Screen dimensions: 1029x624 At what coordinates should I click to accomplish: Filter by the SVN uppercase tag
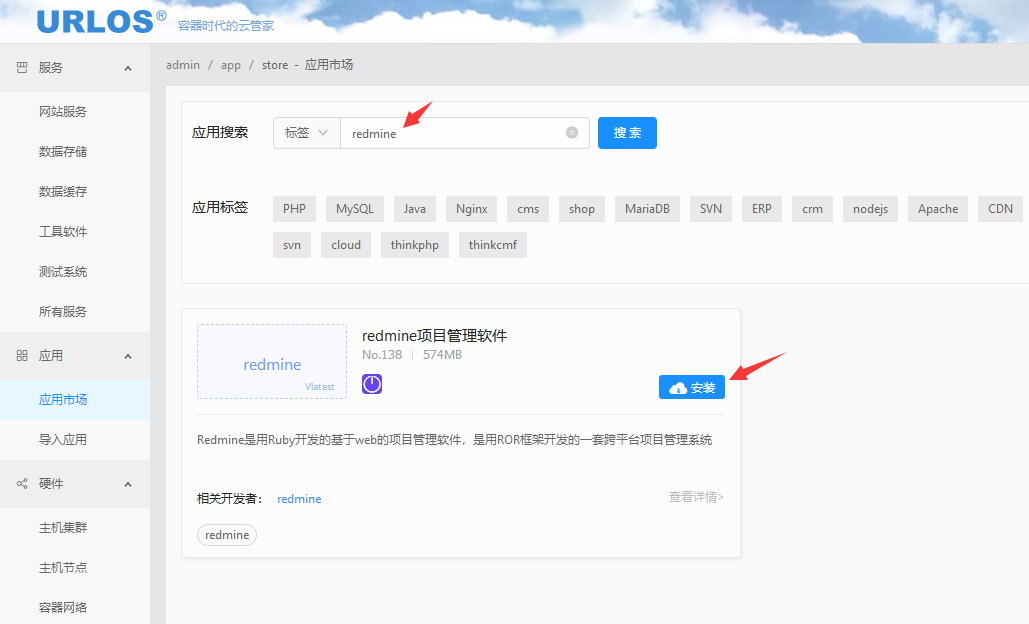[711, 209]
